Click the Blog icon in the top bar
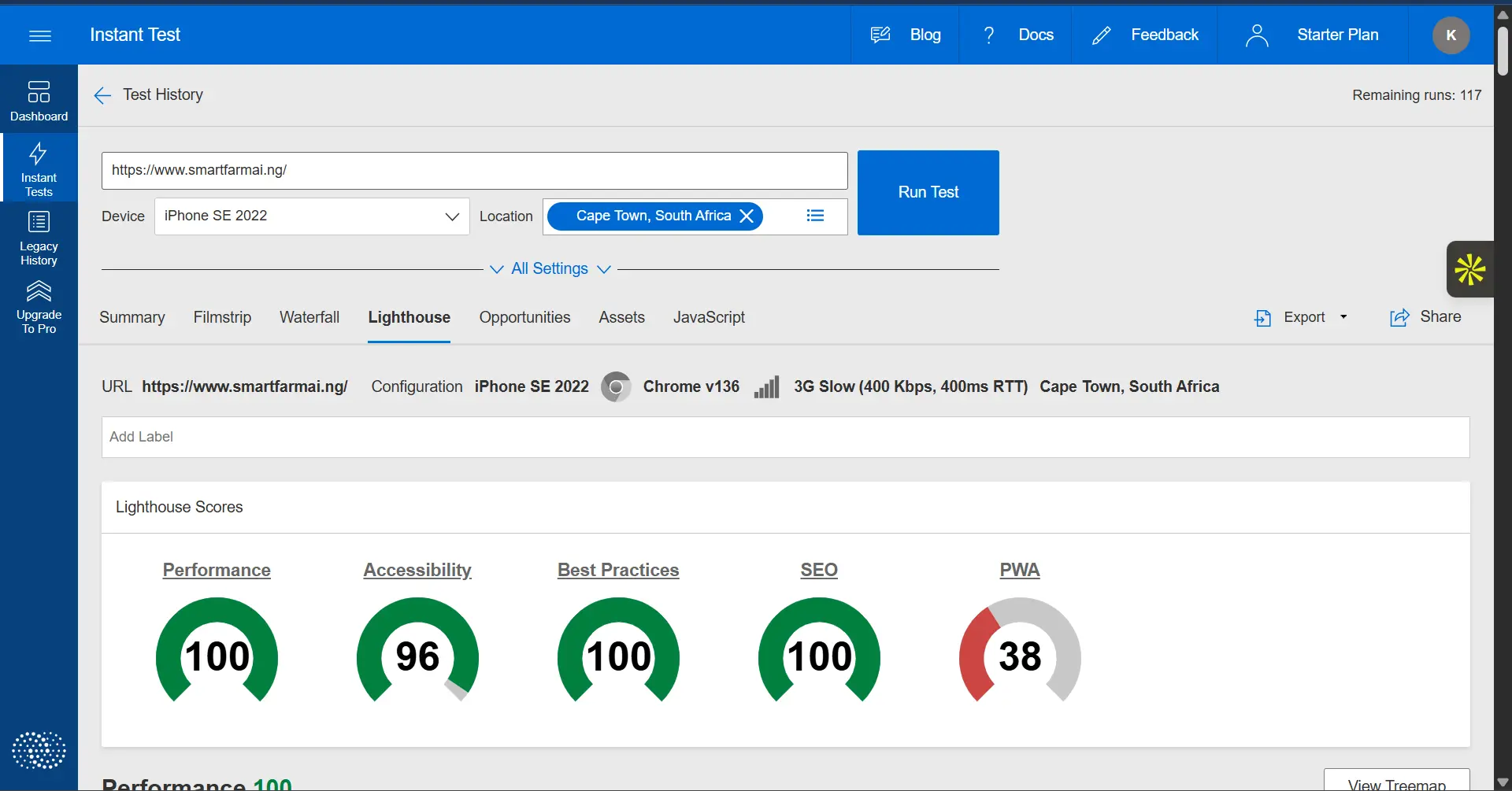This screenshot has width=1512, height=791. [880, 34]
